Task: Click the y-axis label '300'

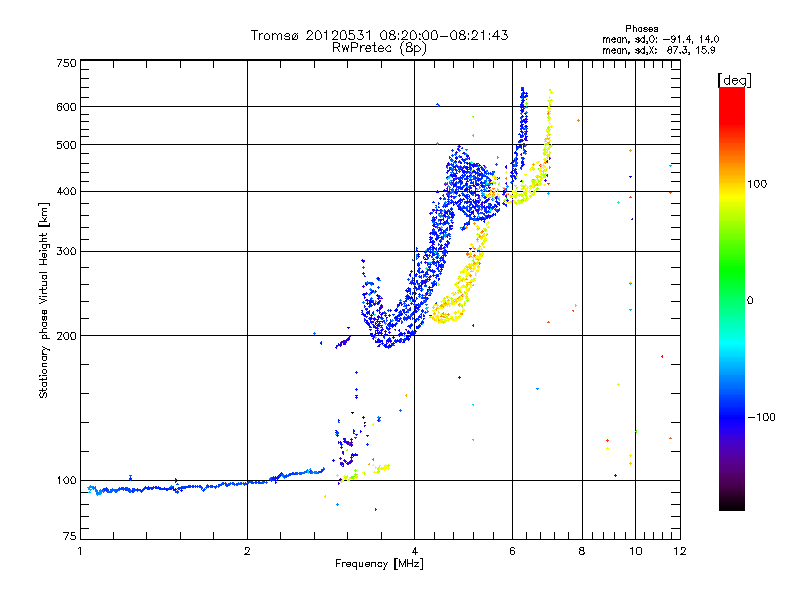Action: point(66,252)
